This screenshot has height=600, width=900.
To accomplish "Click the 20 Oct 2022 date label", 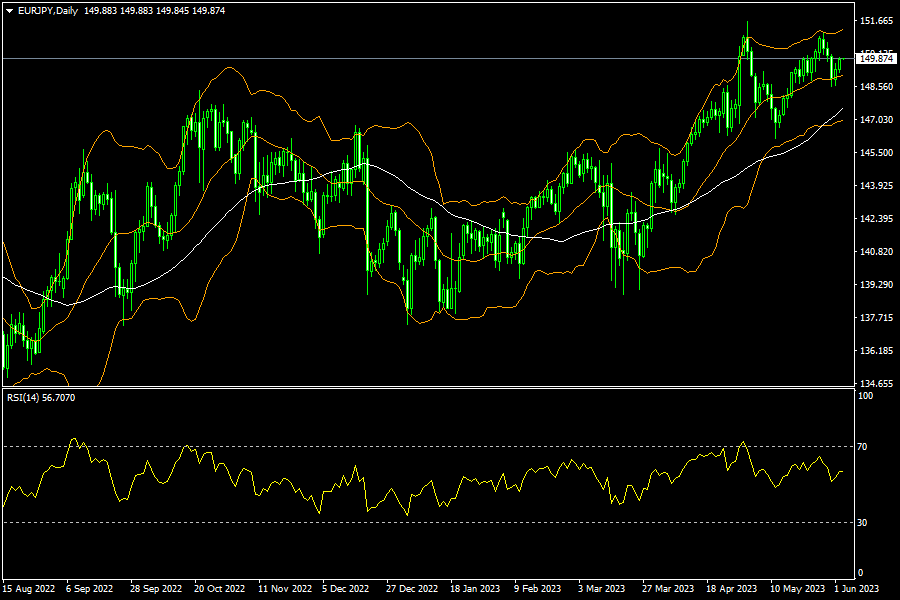I will (219, 589).
